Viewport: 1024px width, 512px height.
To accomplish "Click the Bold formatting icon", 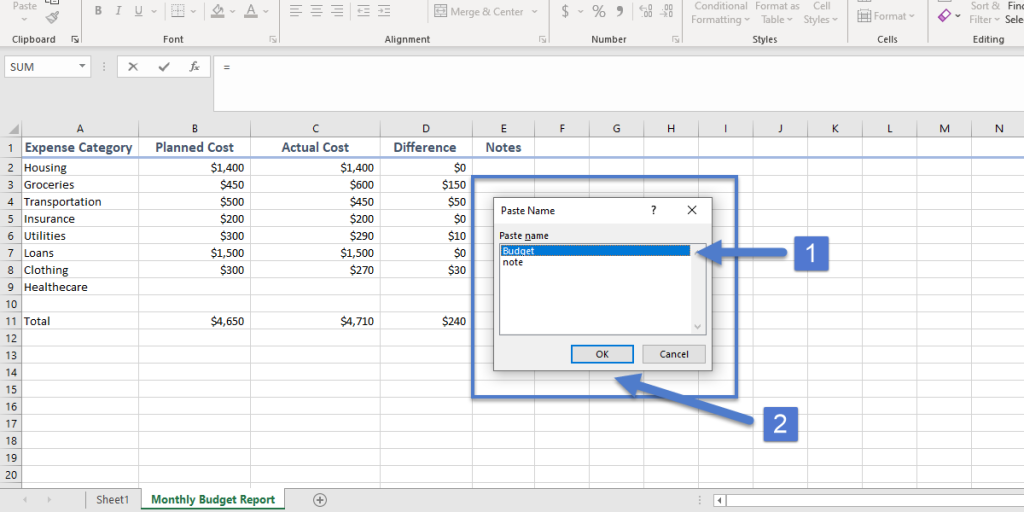I will tap(98, 12).
